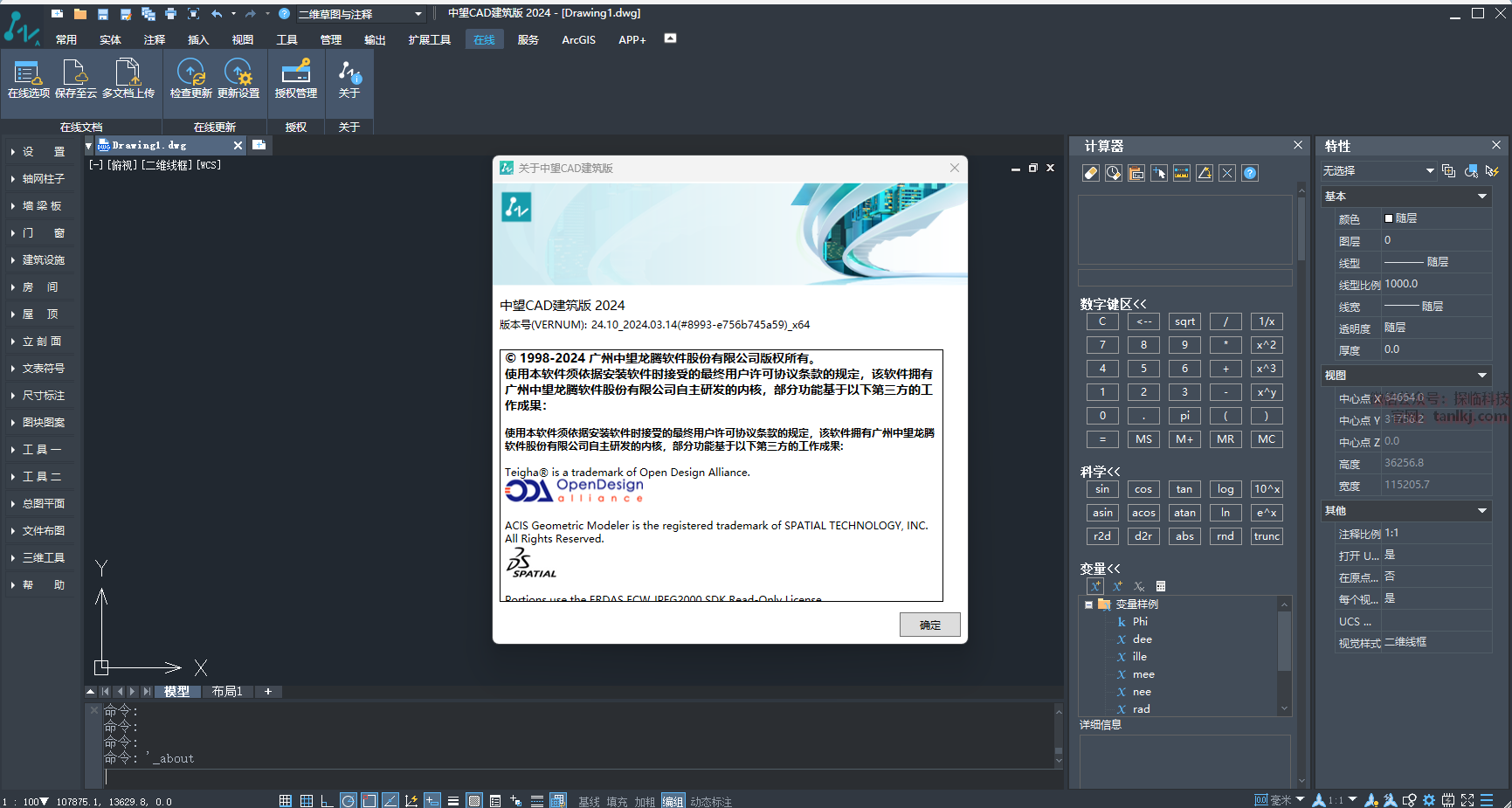Image resolution: width=1512 pixels, height=808 pixels.
Task: Toggle 动态标注 in the status bar
Action: coord(711,801)
